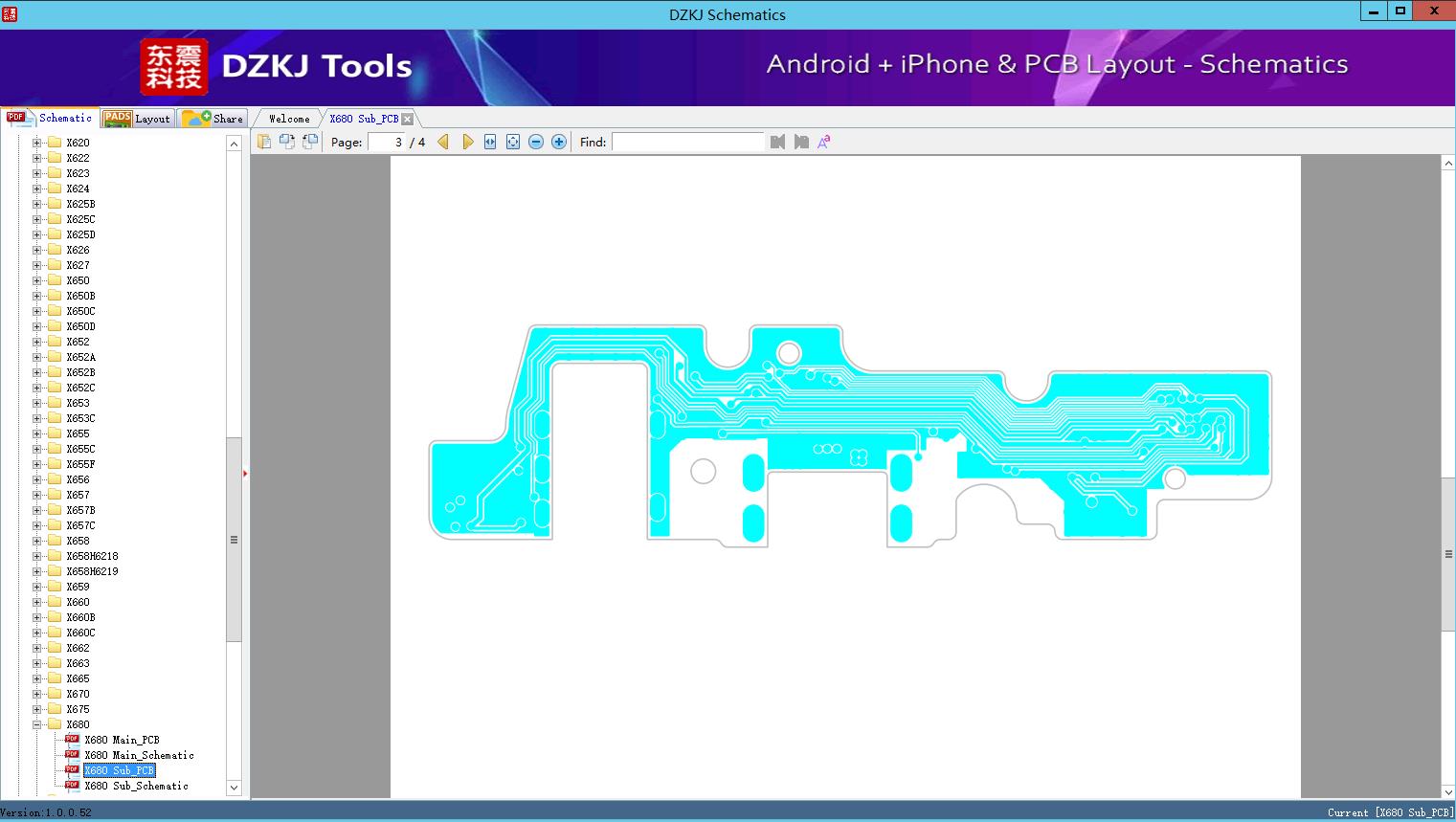Click the PDF icon beside X680 Main_PCB
The width and height of the screenshot is (1456, 822).
[x=72, y=740]
